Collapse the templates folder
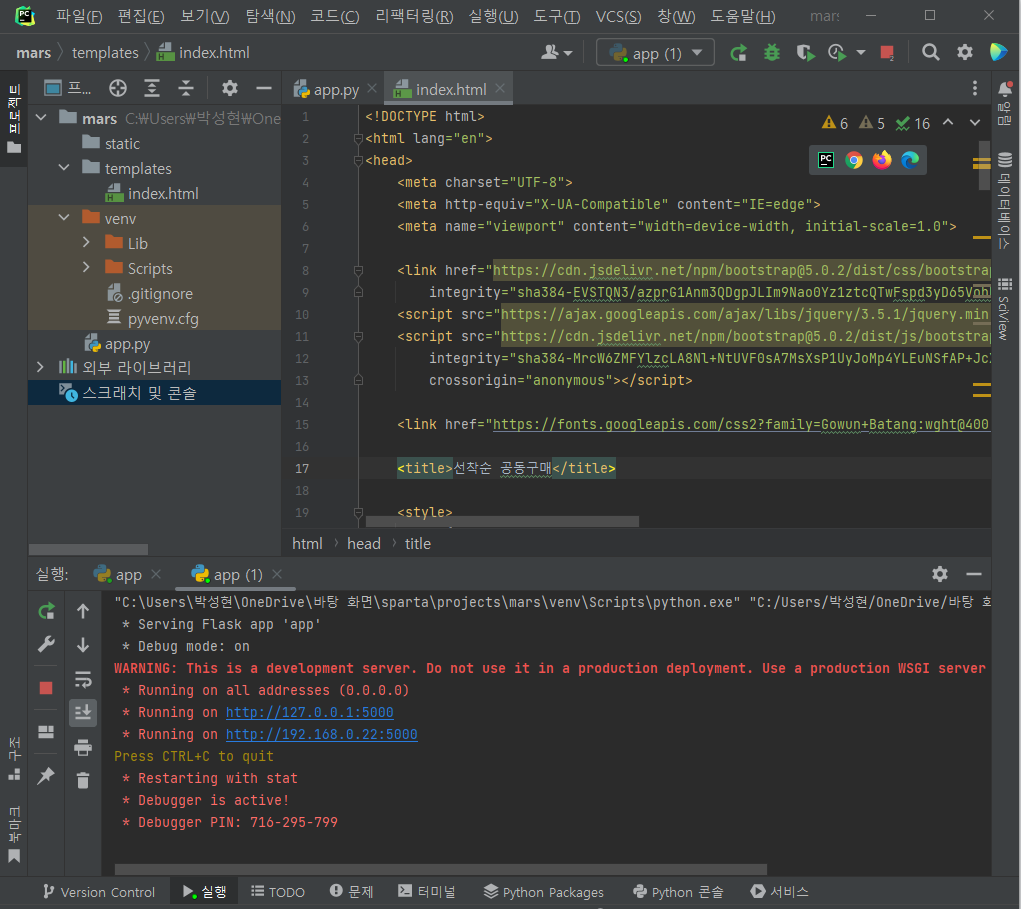The width and height of the screenshot is (1021, 909). (x=64, y=168)
